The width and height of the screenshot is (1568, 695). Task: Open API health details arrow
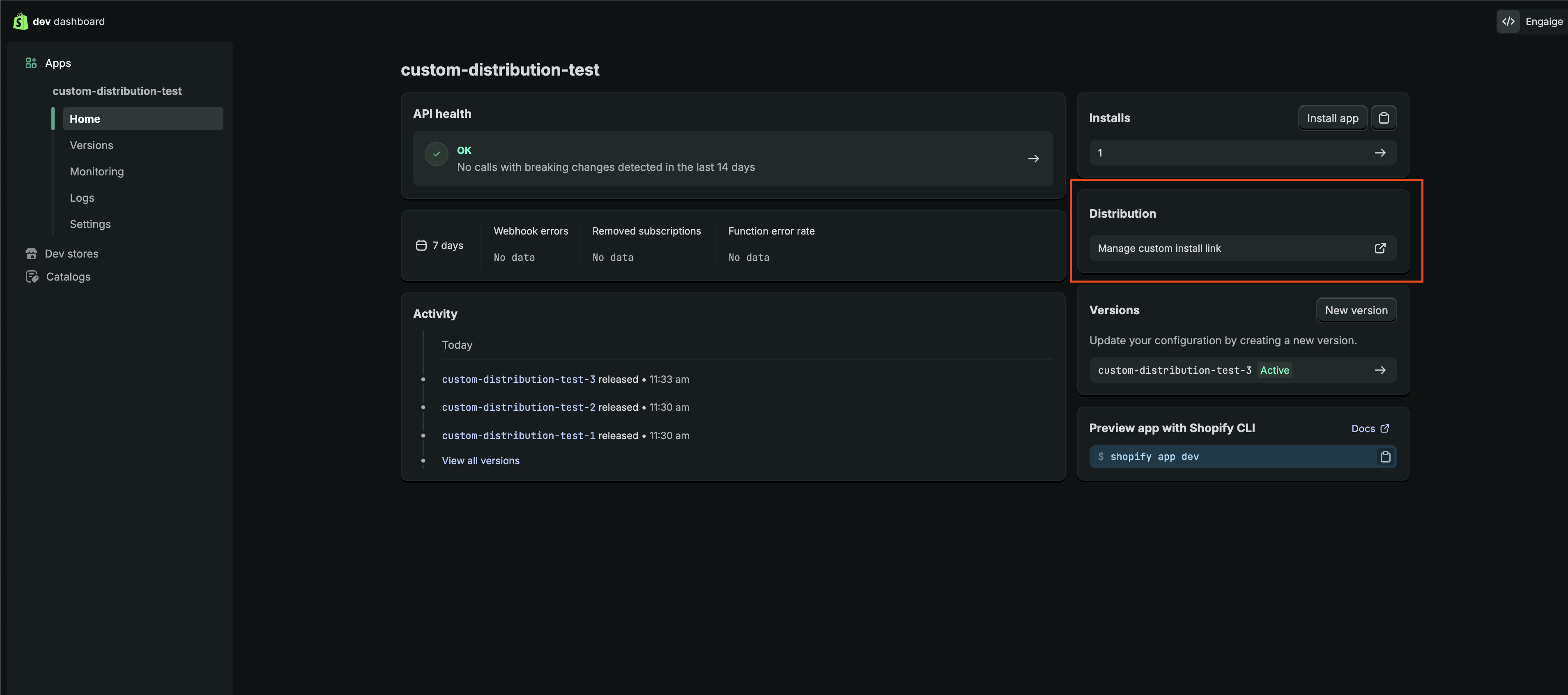coord(1033,159)
